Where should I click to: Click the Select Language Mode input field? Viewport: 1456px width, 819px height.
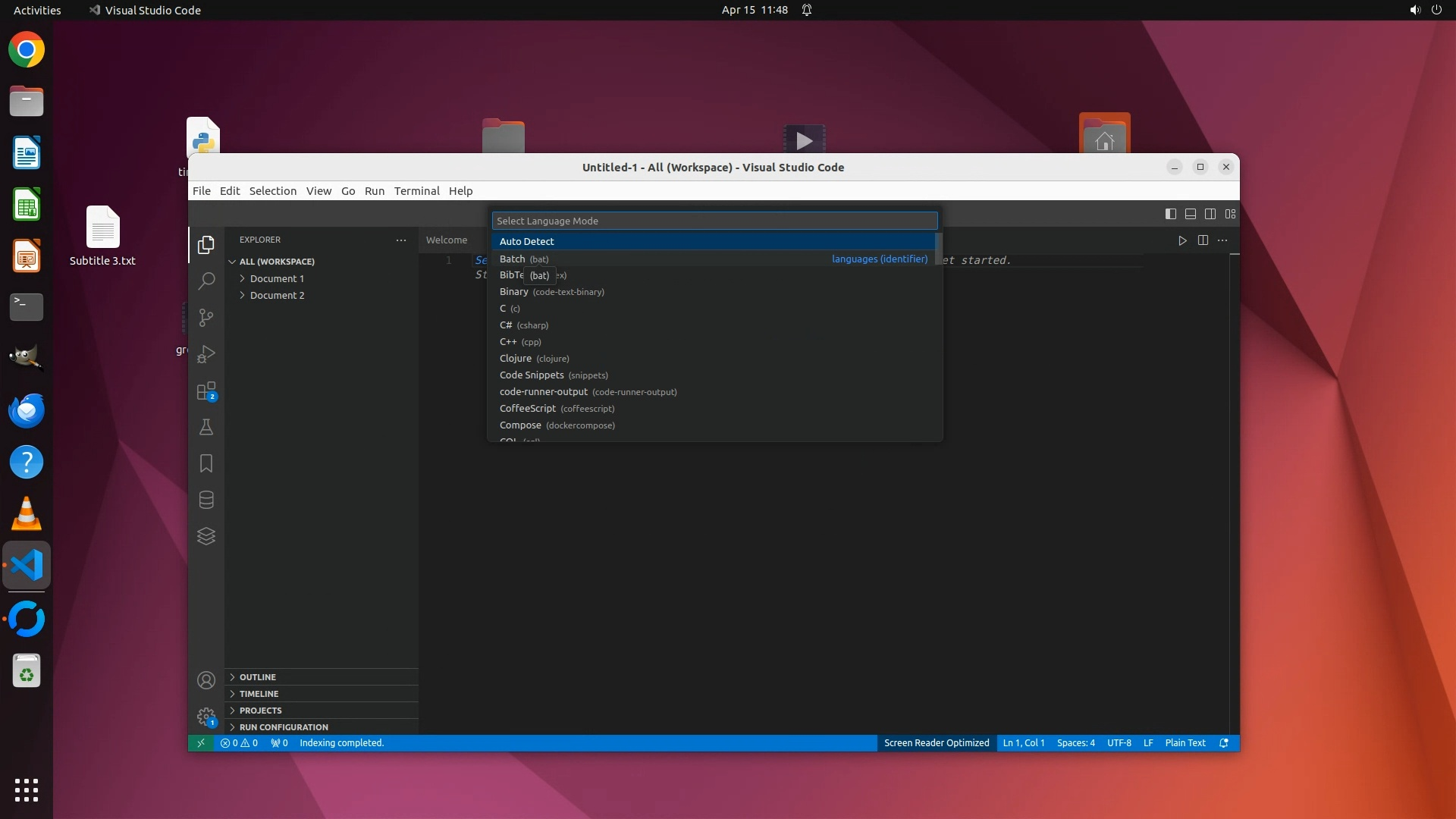tap(714, 221)
